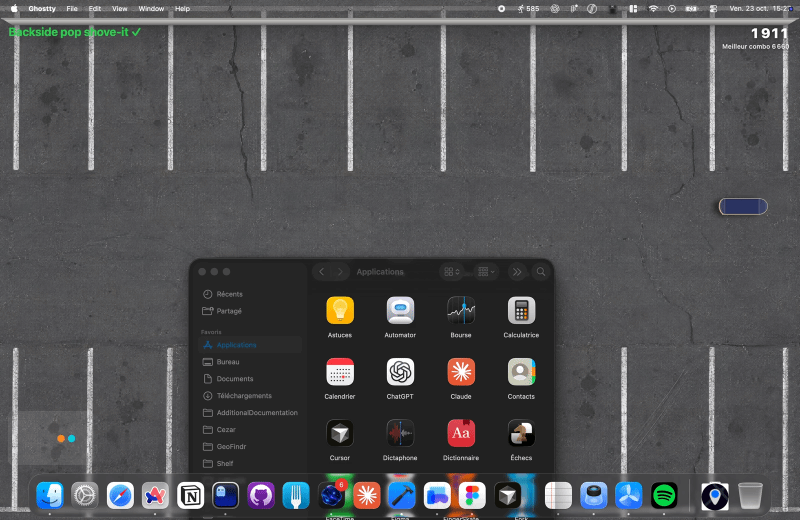Go forward in Finder window

pos(340,271)
